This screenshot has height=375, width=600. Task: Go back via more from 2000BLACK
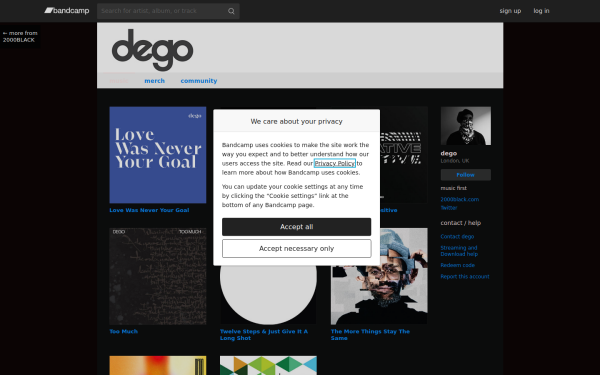click(x=20, y=36)
